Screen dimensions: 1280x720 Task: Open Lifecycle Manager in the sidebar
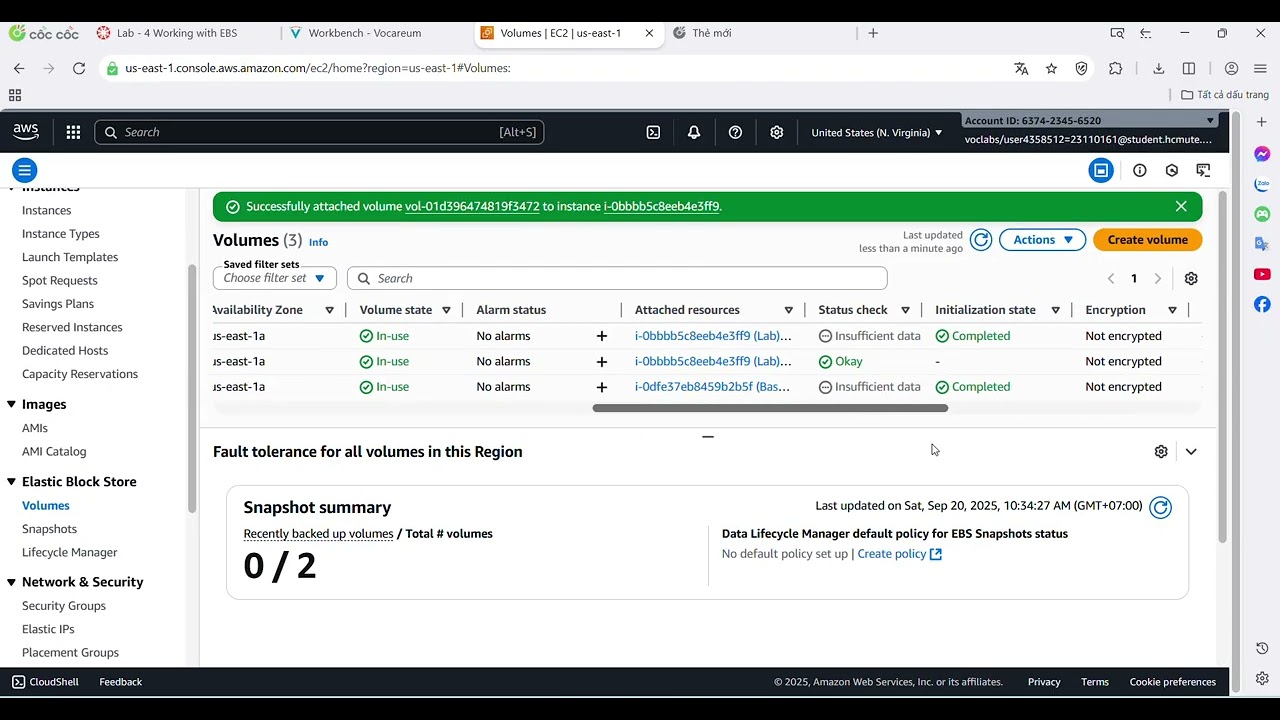click(x=69, y=552)
